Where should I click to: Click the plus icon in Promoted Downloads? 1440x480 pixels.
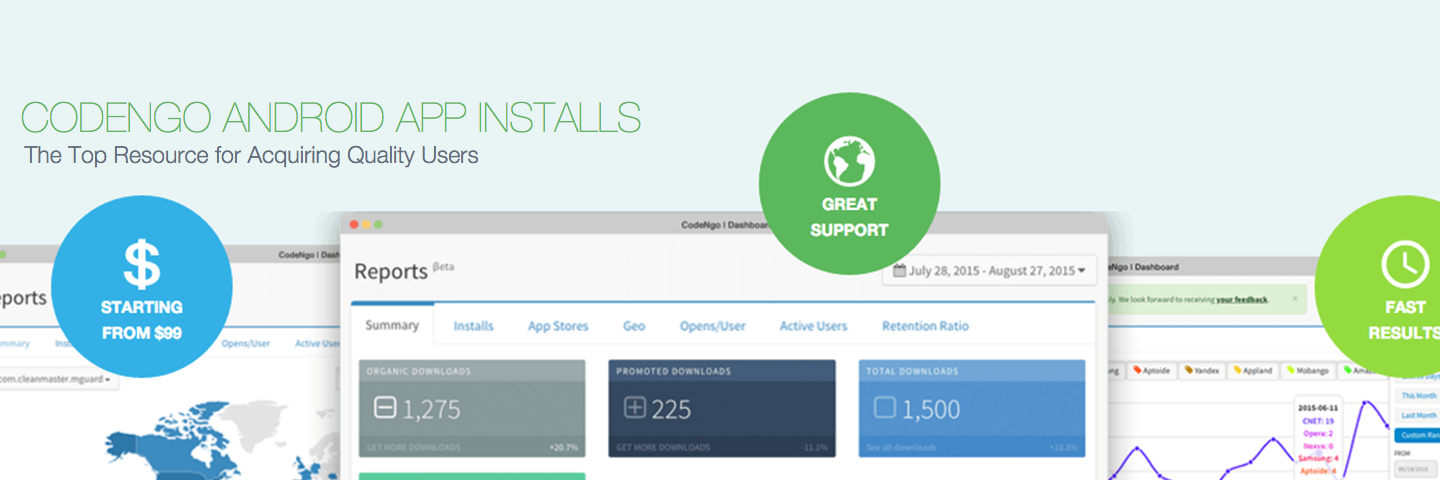click(635, 409)
